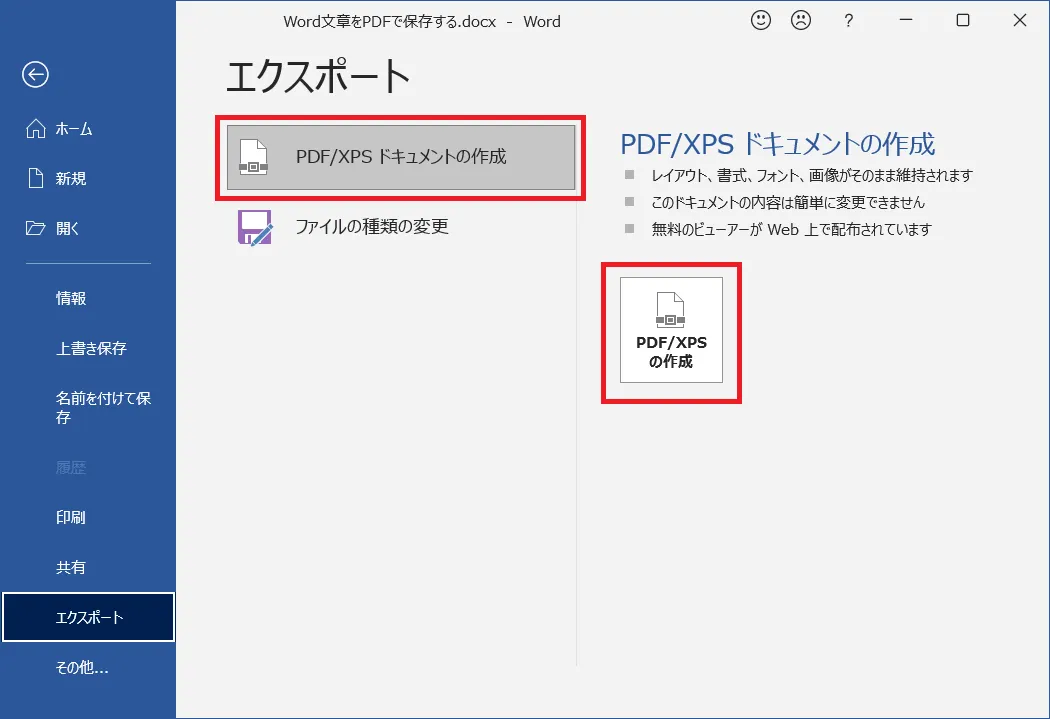Screen dimensions: 1050x719
Task: Select the エクスポート sidebar item
Action: (x=88, y=617)
